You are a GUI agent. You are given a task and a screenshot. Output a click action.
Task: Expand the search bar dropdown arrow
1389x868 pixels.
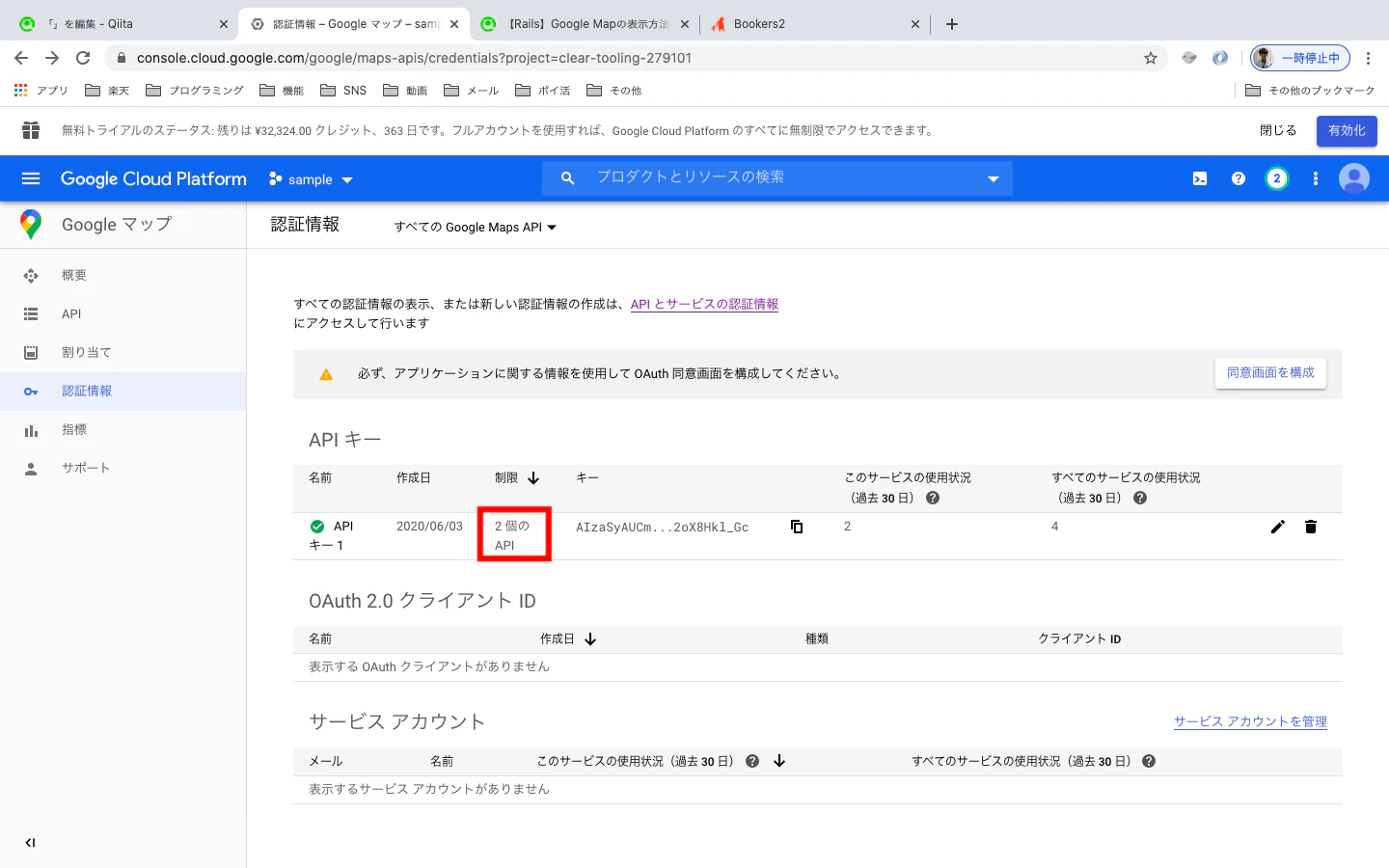994,178
